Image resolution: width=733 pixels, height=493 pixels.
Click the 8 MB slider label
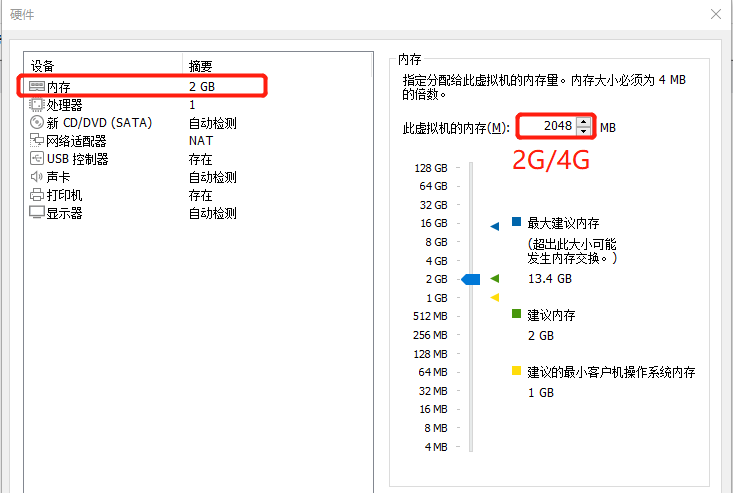436,428
